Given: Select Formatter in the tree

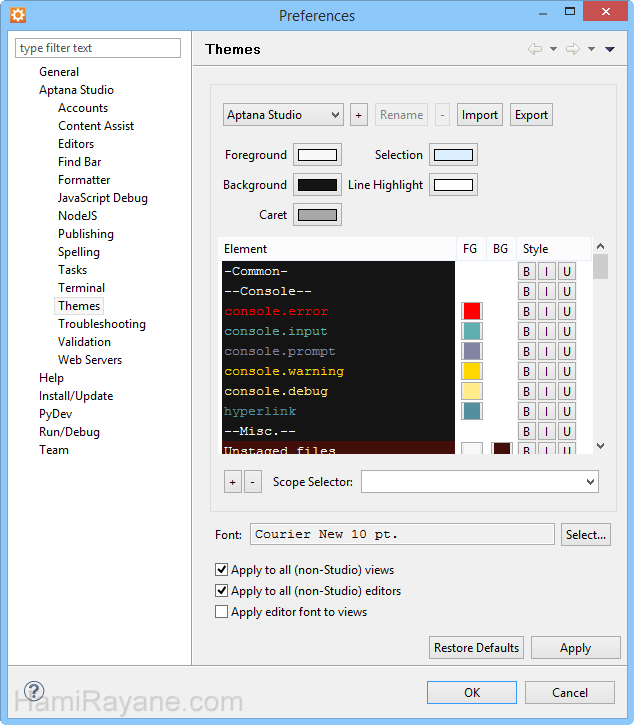Looking at the screenshot, I should tap(84, 180).
